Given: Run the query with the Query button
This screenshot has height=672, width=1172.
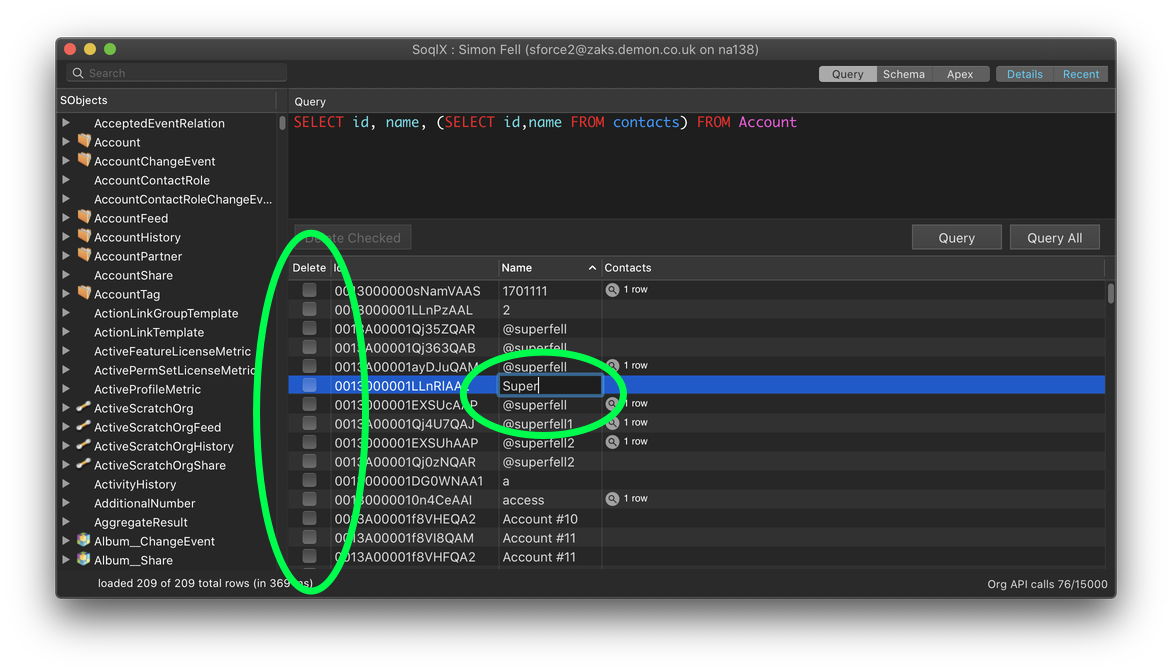Looking at the screenshot, I should pyautogui.click(x=957, y=238).
